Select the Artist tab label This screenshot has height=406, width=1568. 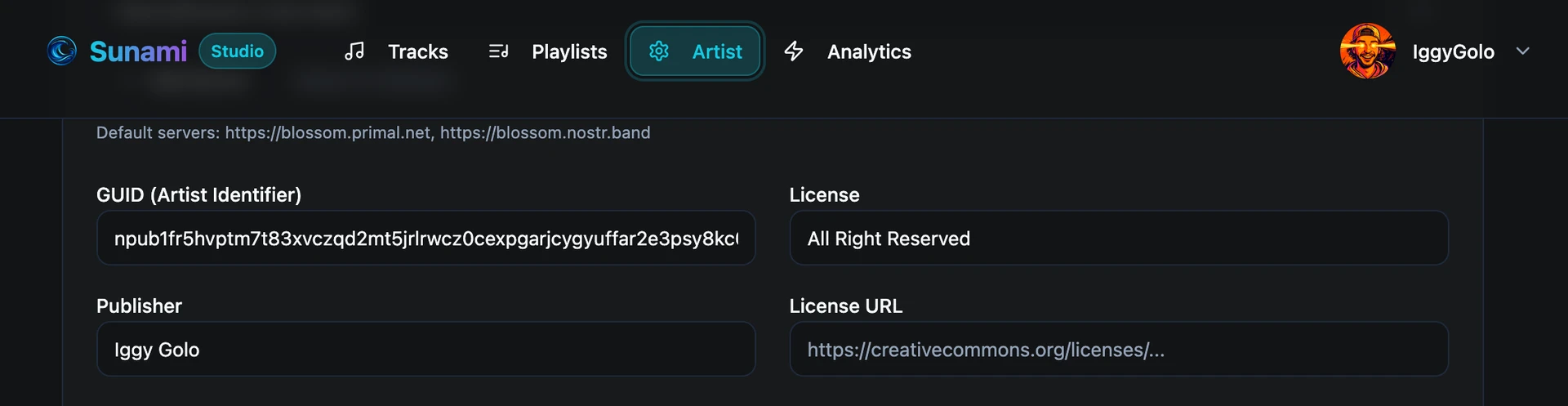716,51
